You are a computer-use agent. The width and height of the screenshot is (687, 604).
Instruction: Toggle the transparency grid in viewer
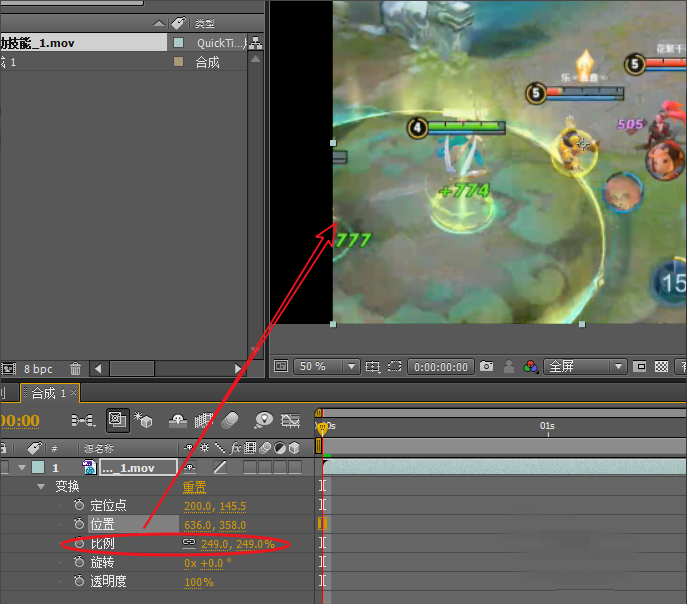[x=661, y=367]
